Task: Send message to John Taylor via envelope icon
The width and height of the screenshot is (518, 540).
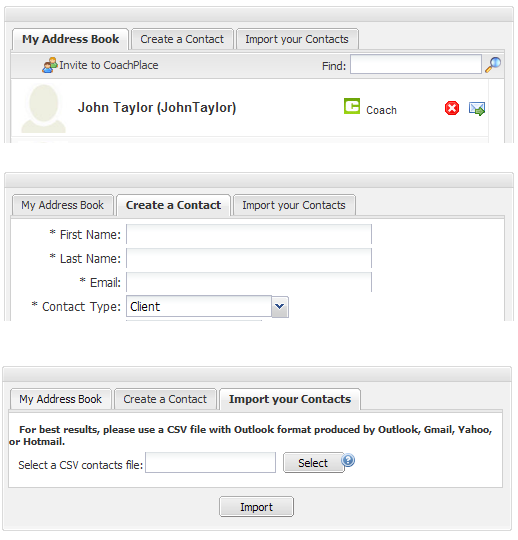Action: tap(477, 108)
